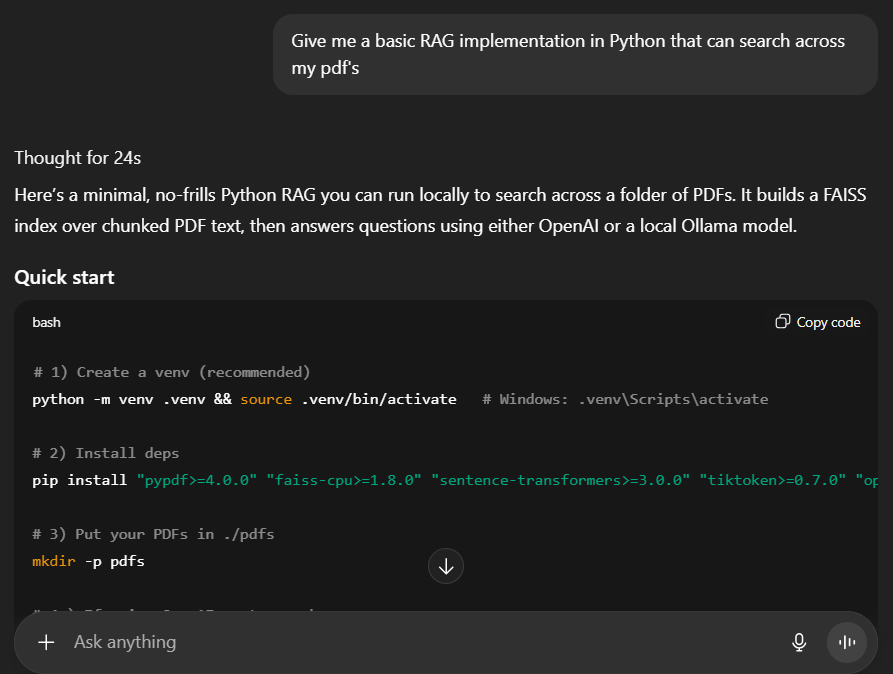Image resolution: width=893 pixels, height=674 pixels.
Task: Click the paragraph mentioning the FAISS index
Action: pyautogui.click(x=440, y=208)
